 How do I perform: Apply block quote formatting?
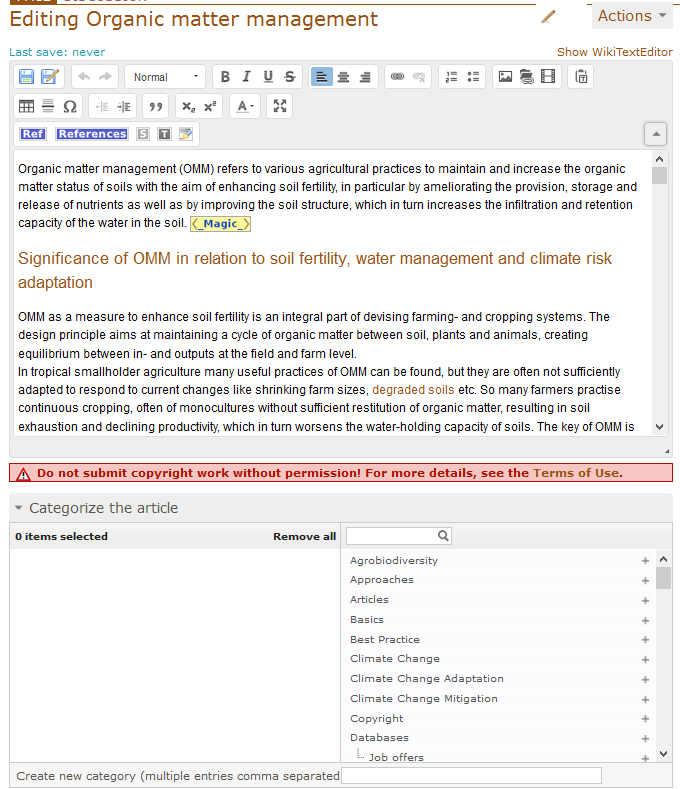click(x=154, y=106)
